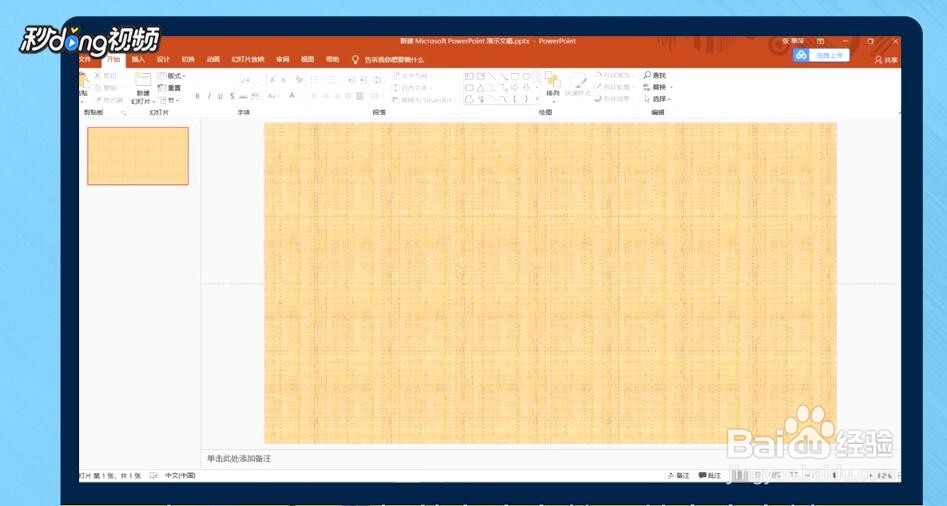
Task: Switch to the 插入 (Insert) tab
Action: [x=138, y=59]
